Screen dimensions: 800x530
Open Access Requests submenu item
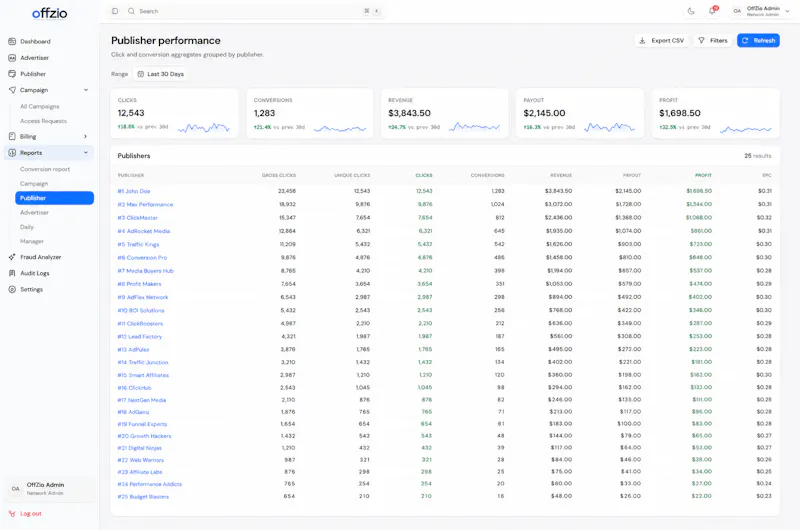[x=43, y=121]
